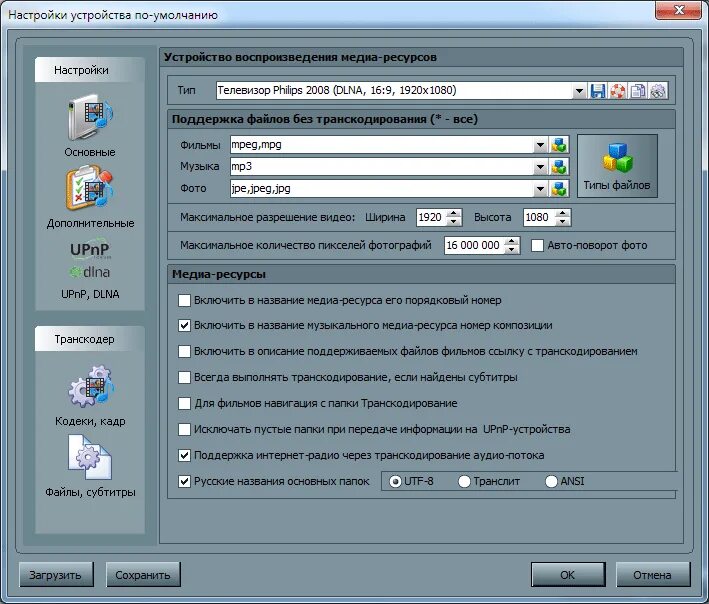Click the Отмена button
The image size is (709, 604).
652,575
